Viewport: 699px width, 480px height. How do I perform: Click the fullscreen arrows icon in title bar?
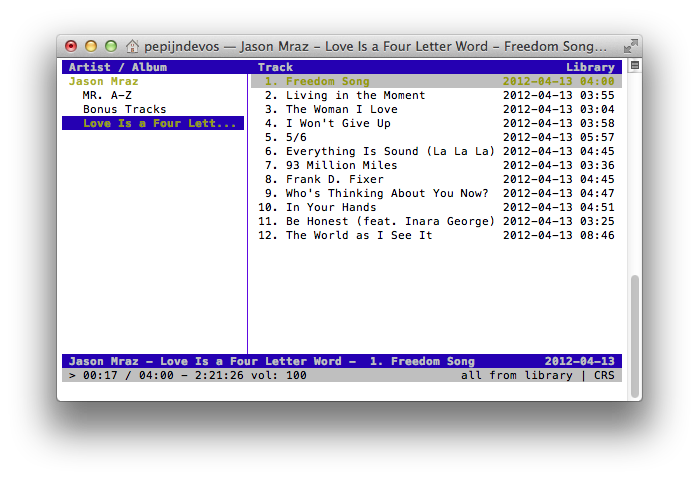[x=630, y=45]
